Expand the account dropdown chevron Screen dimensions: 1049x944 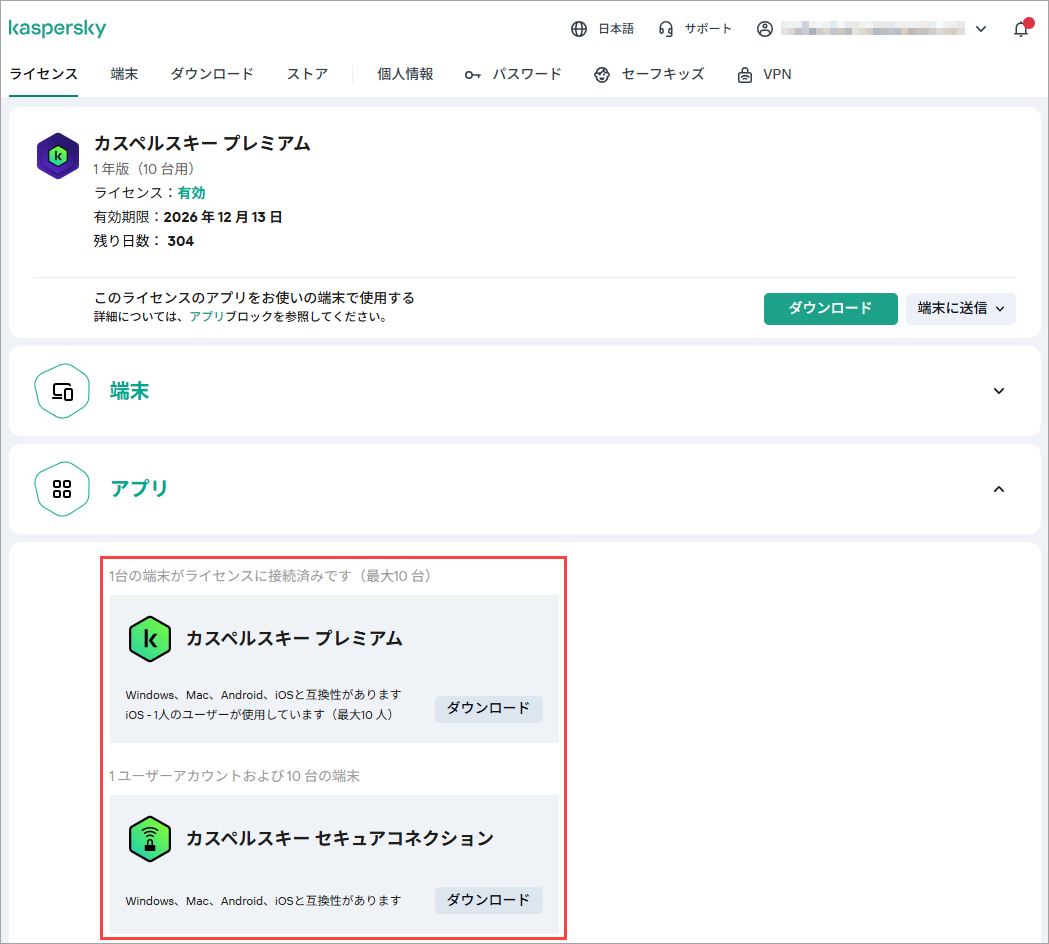click(981, 29)
